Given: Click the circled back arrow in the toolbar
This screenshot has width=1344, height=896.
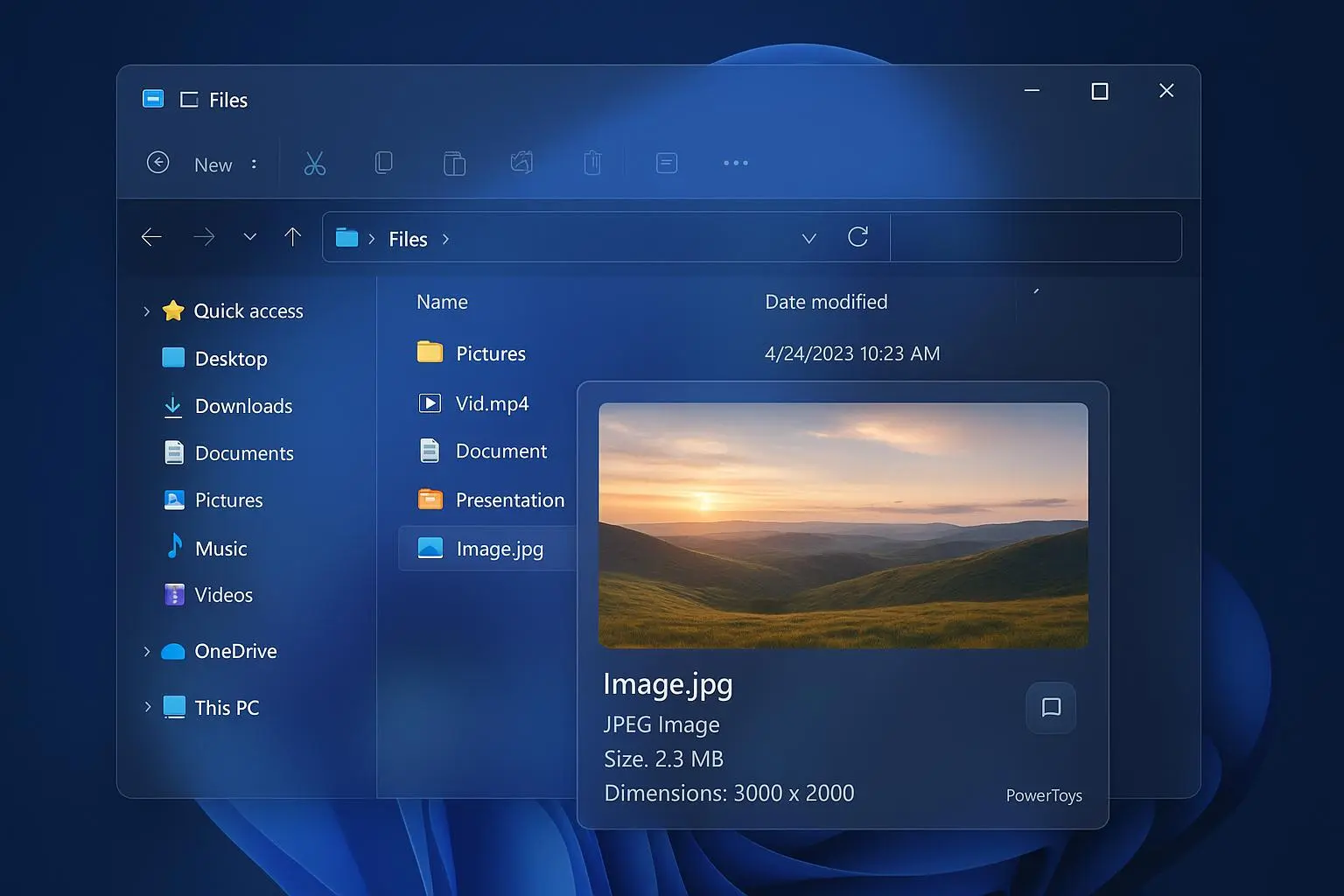Looking at the screenshot, I should point(157,163).
